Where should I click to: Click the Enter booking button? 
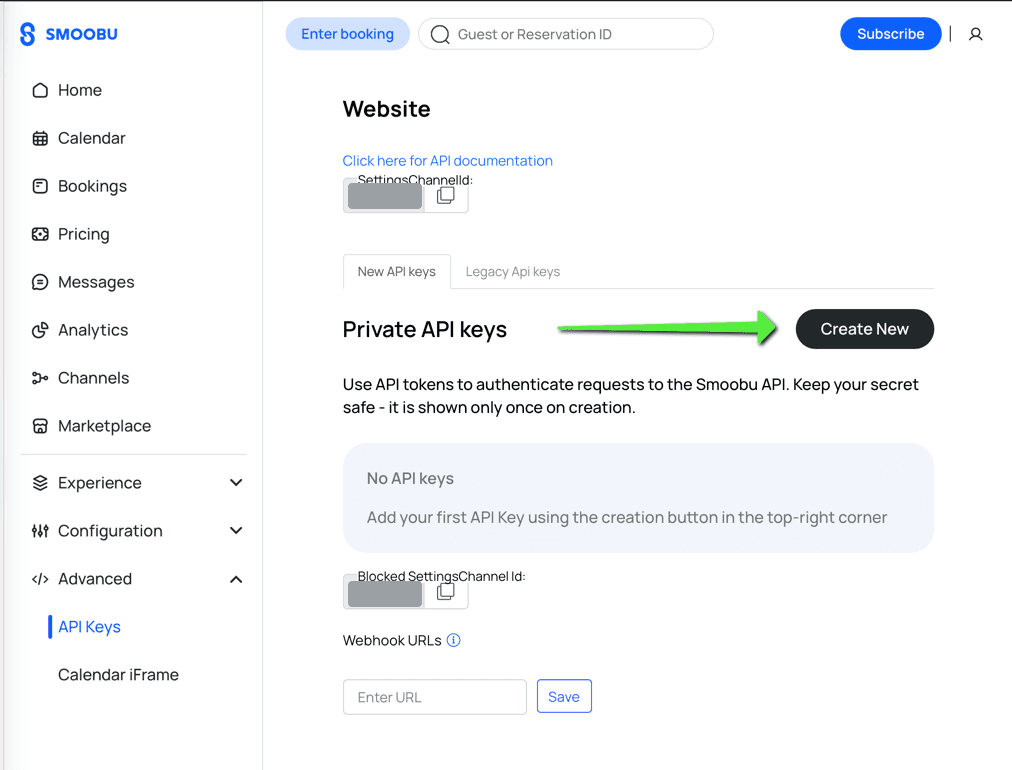(x=347, y=34)
